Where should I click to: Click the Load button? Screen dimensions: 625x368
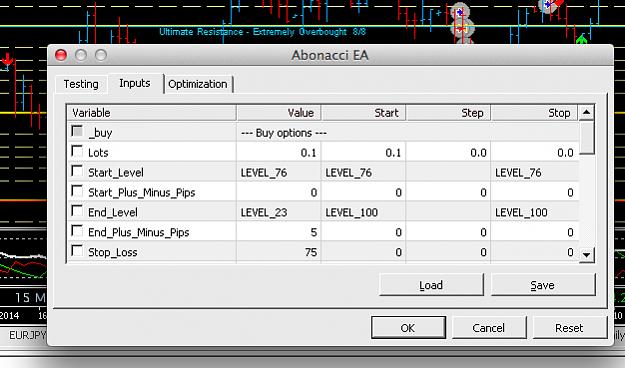431,285
